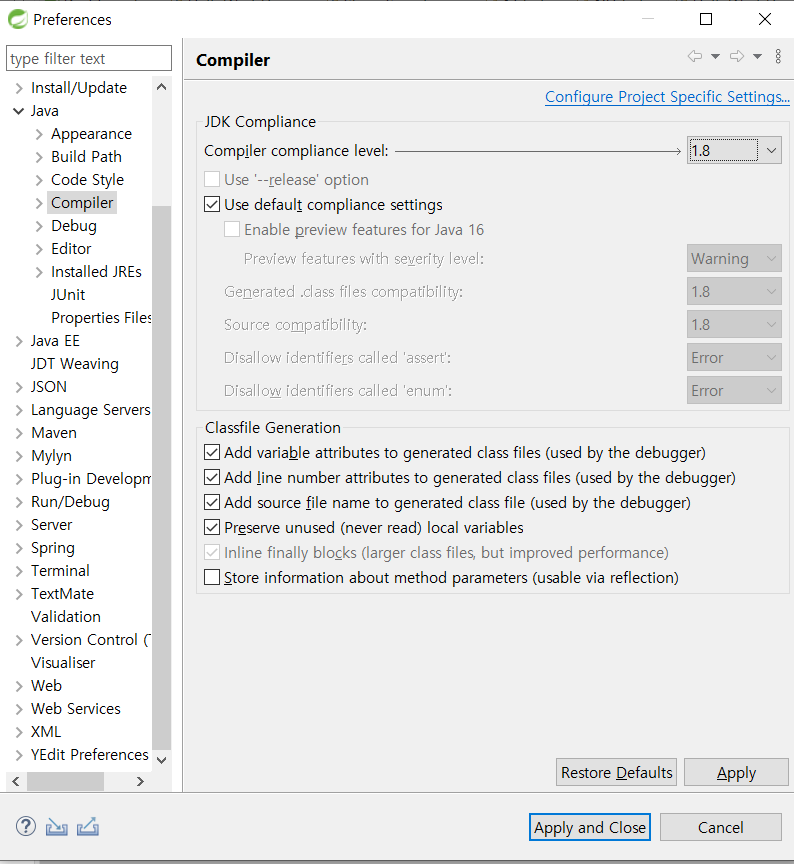Expand the Web Services node

(19, 709)
